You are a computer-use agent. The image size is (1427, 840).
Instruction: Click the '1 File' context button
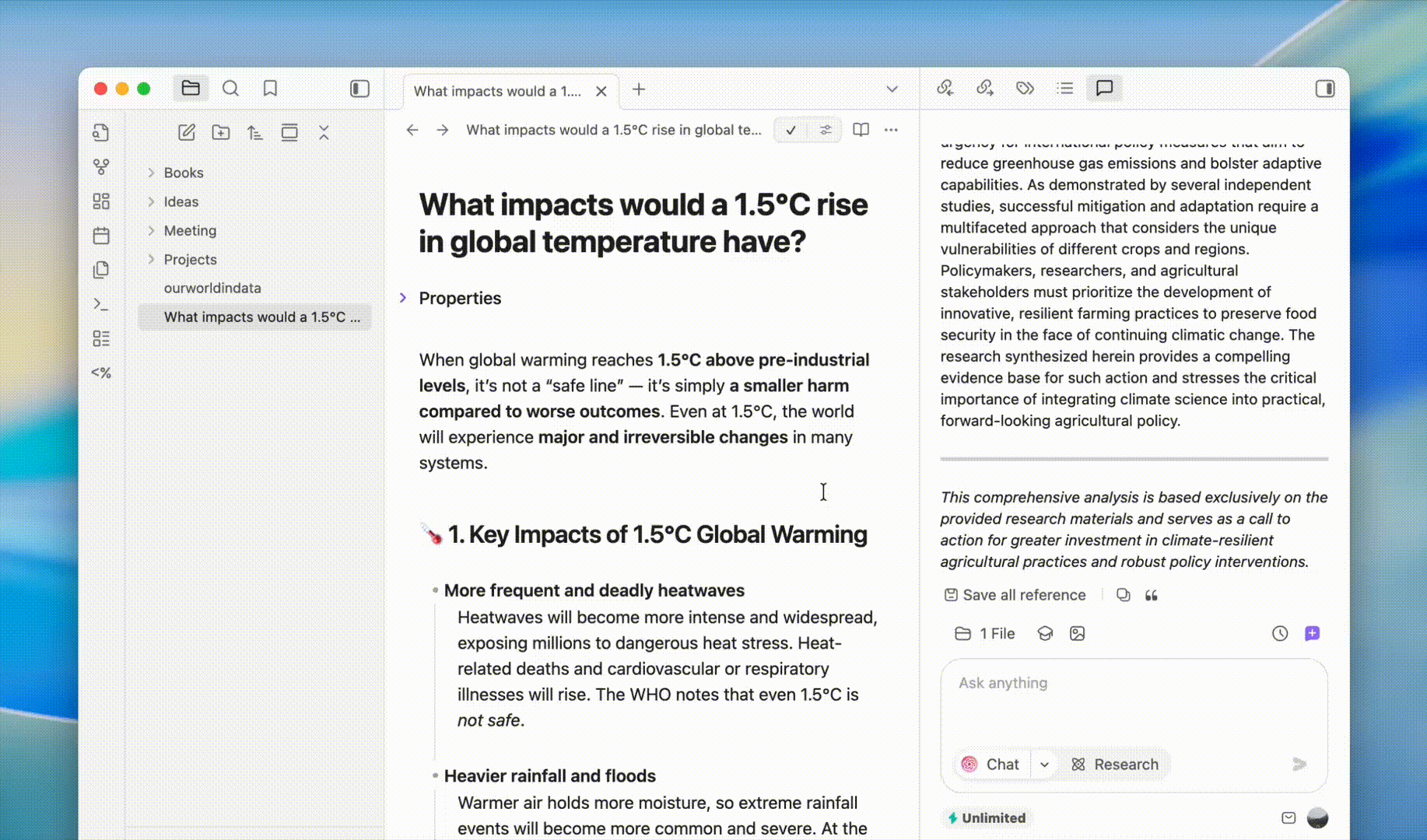tap(985, 634)
